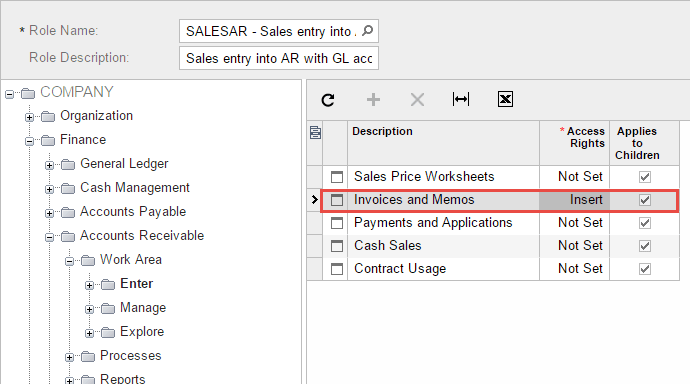Select the Explore tree item label
The height and width of the screenshot is (384, 690).
point(142,332)
